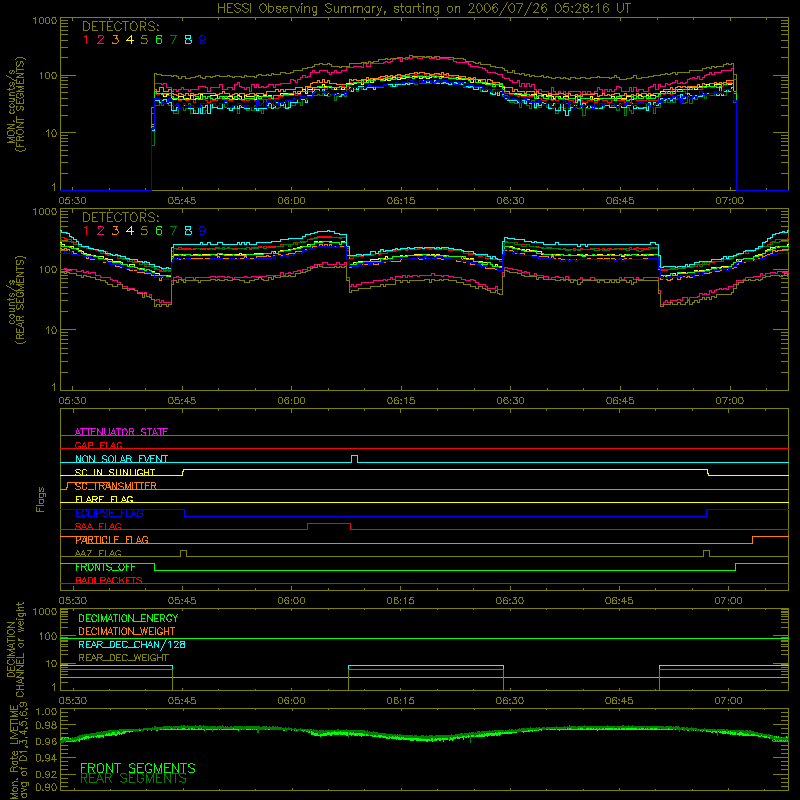This screenshot has width=800, height=800.
Task: Click the 06:15 tick label under the front segments plot
Action: (x=401, y=201)
